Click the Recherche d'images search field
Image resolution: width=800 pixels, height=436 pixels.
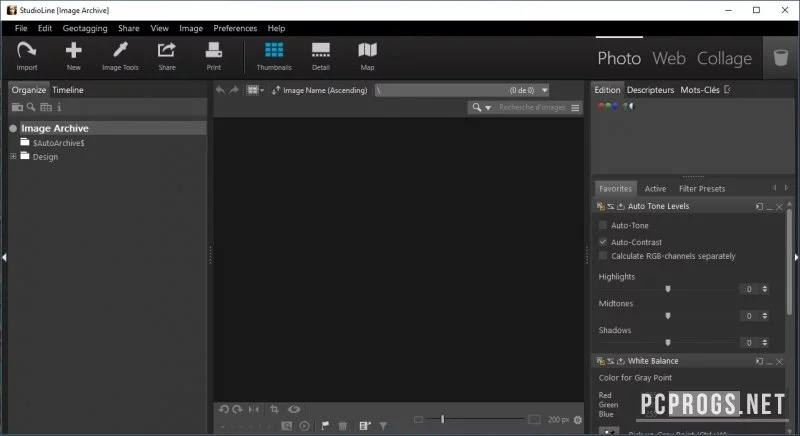[532, 108]
